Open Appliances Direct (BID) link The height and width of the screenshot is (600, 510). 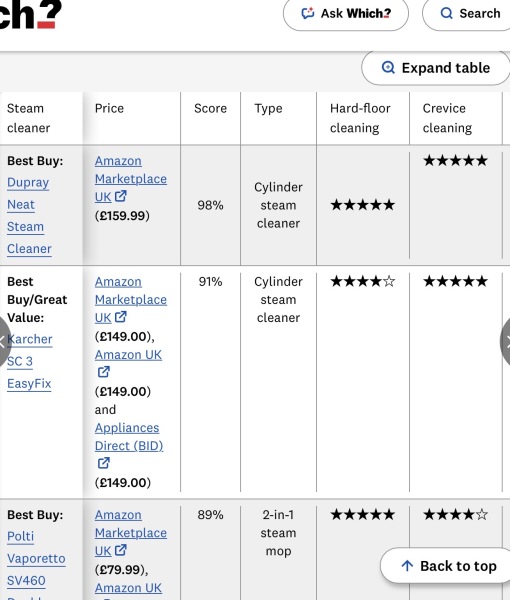(x=129, y=437)
